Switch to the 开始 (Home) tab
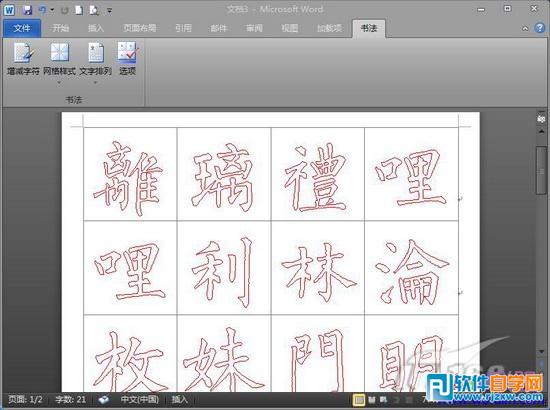This screenshot has width=550, height=410. [x=60, y=28]
